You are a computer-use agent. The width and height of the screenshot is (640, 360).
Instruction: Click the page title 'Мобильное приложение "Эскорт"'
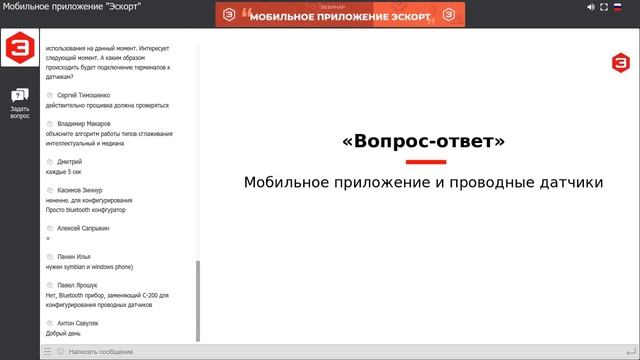click(72, 7)
